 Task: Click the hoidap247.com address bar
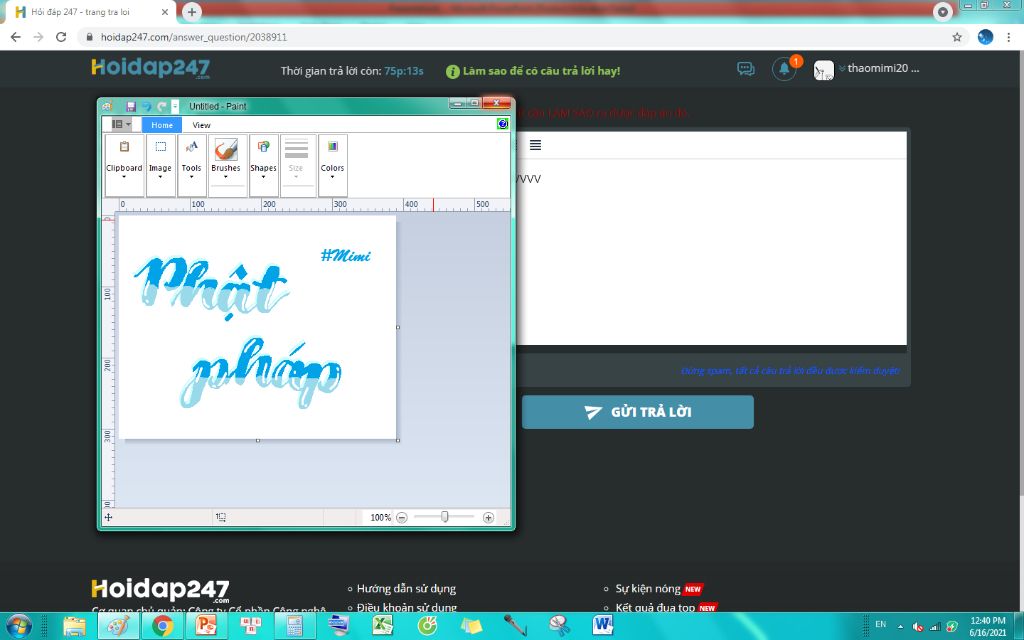516,37
